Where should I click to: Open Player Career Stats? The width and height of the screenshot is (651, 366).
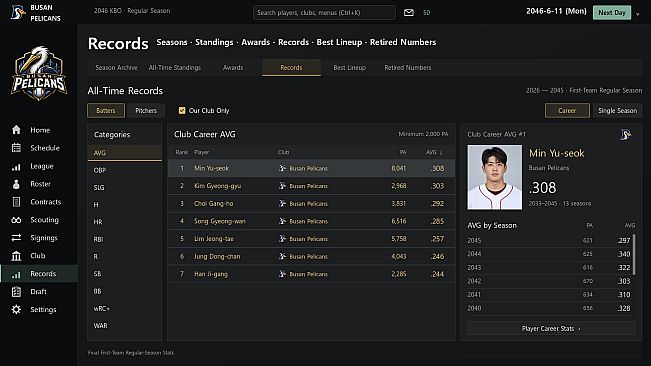tap(551, 328)
